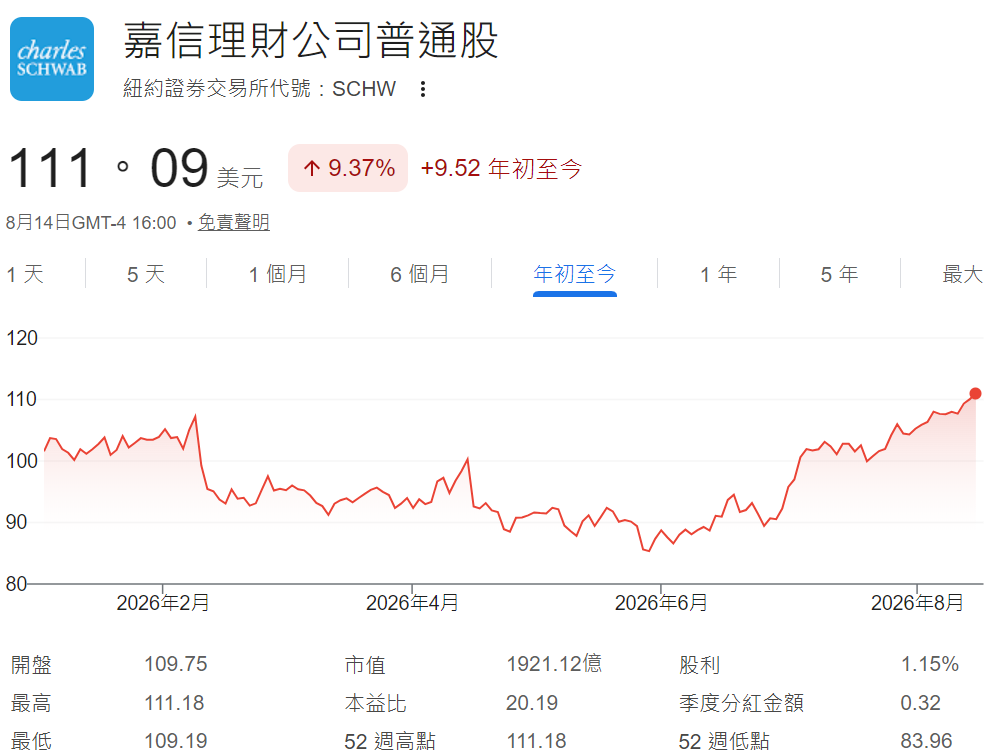Click the 120 y-axis label

tap(21, 338)
